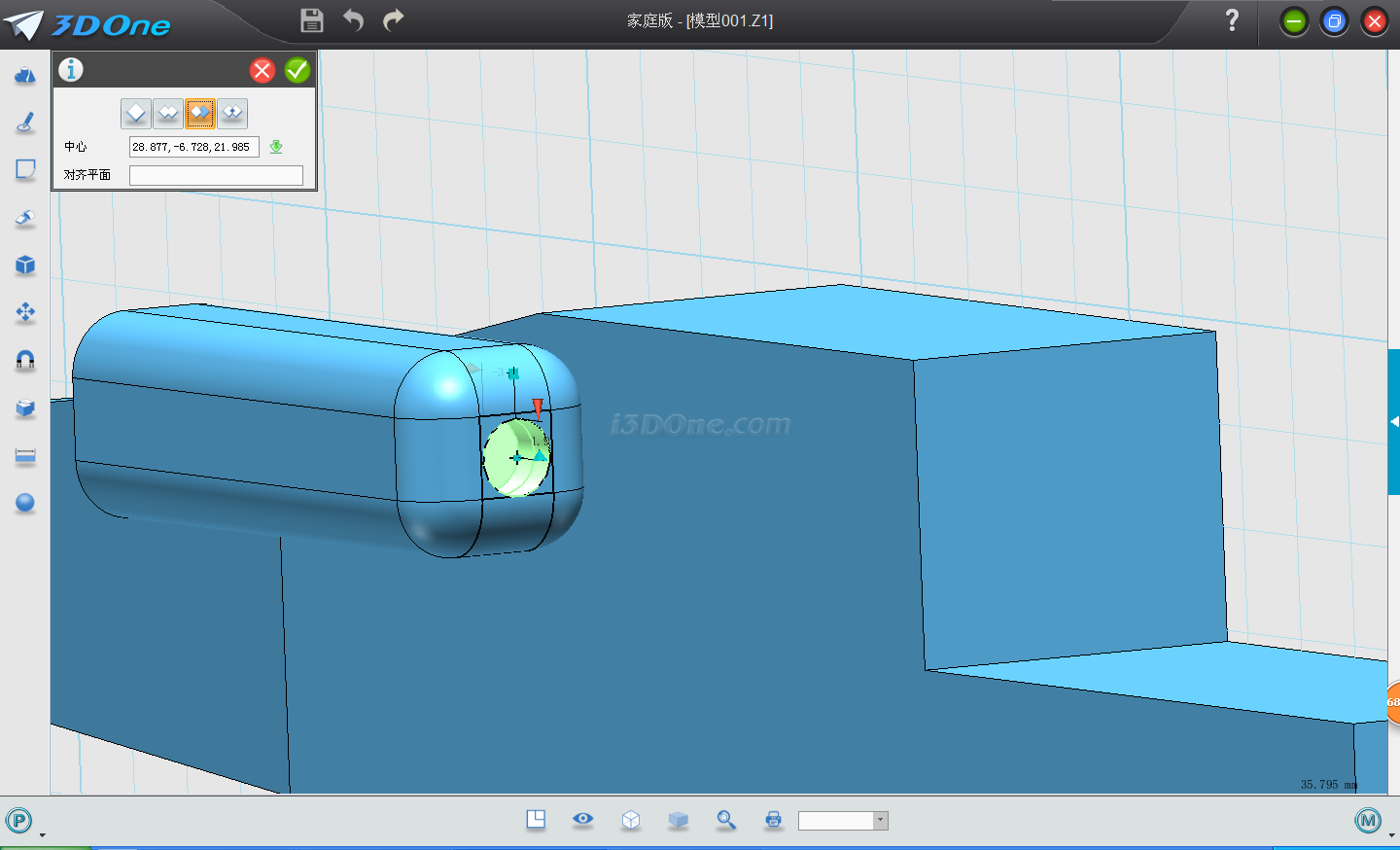Open the empty dropdown in bottom toolbar
This screenshot has height=850, width=1400.
point(842,821)
